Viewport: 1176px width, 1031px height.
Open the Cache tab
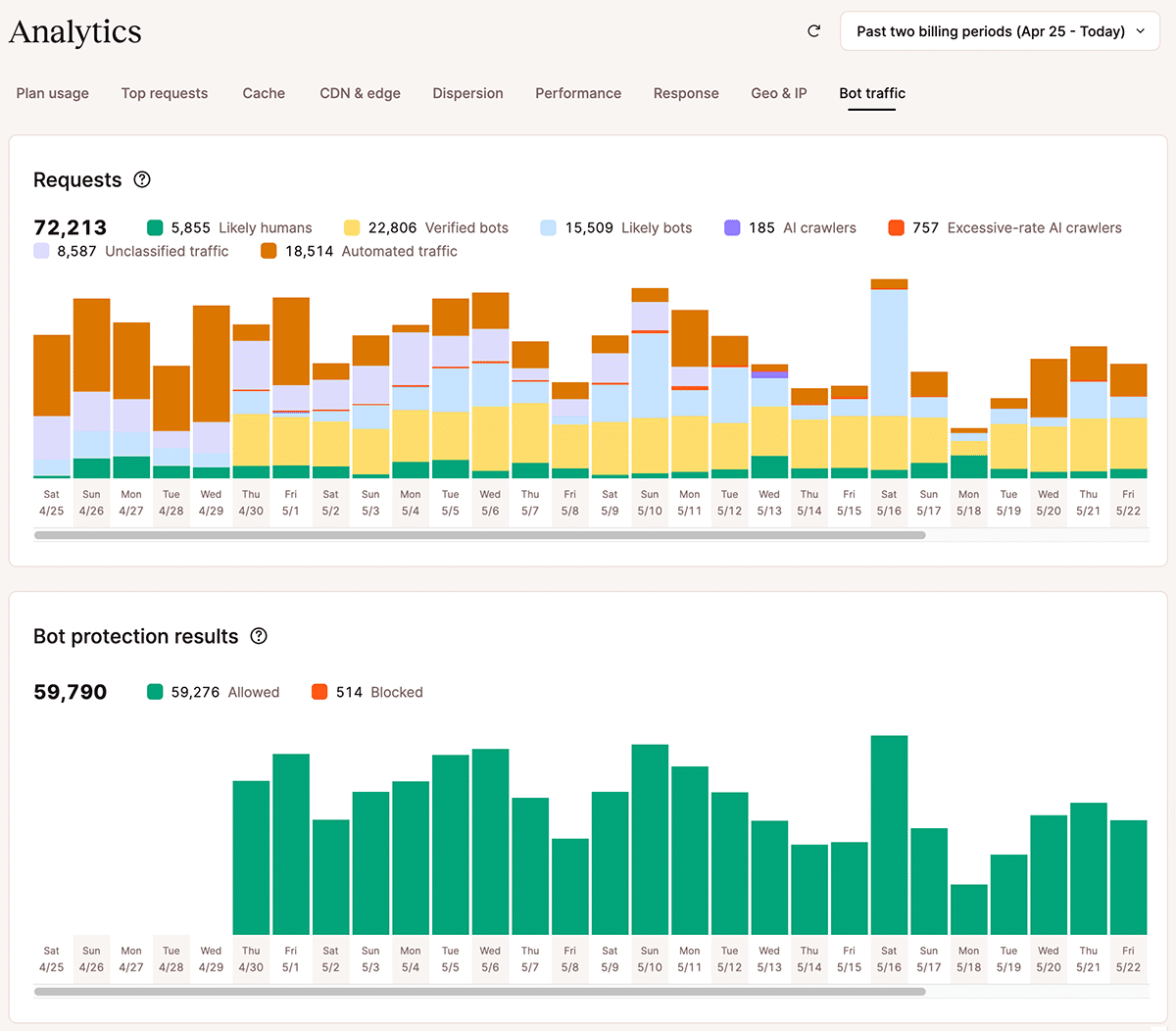point(264,93)
